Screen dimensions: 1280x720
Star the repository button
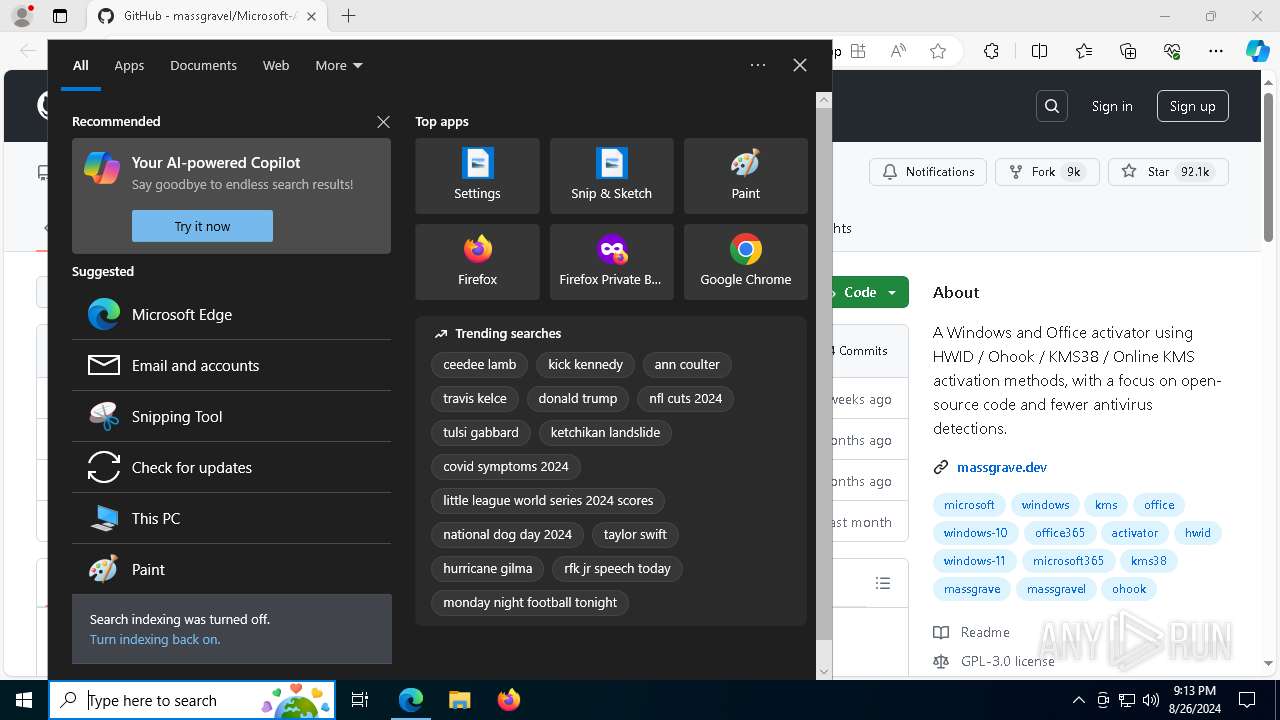tap(1168, 172)
